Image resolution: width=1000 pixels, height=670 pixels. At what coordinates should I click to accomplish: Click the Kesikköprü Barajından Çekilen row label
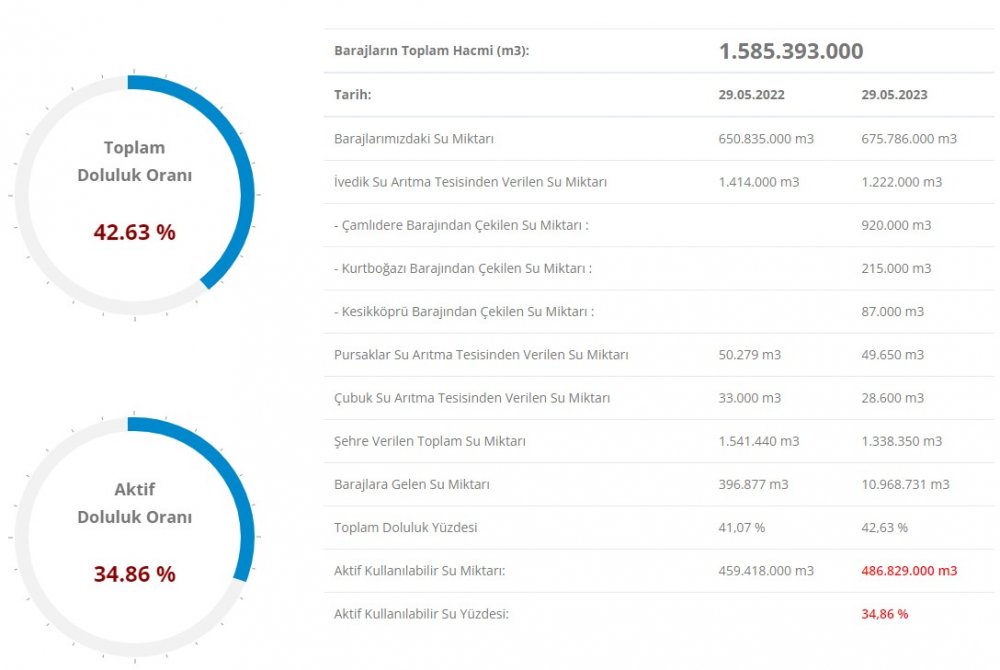[464, 312]
